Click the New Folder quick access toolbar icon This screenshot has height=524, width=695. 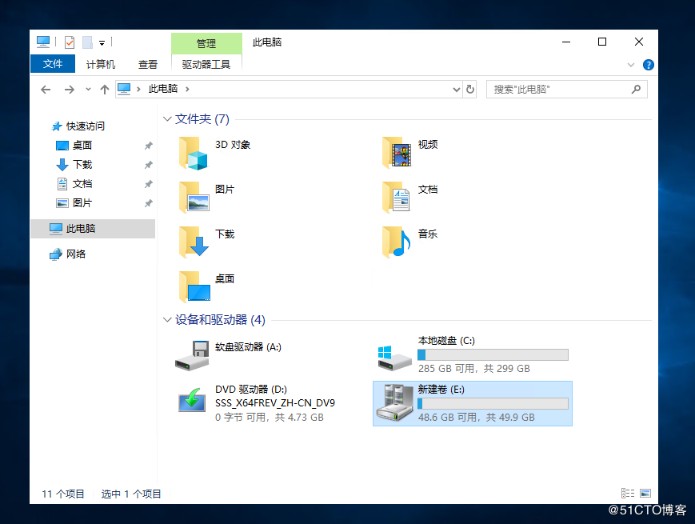87,43
